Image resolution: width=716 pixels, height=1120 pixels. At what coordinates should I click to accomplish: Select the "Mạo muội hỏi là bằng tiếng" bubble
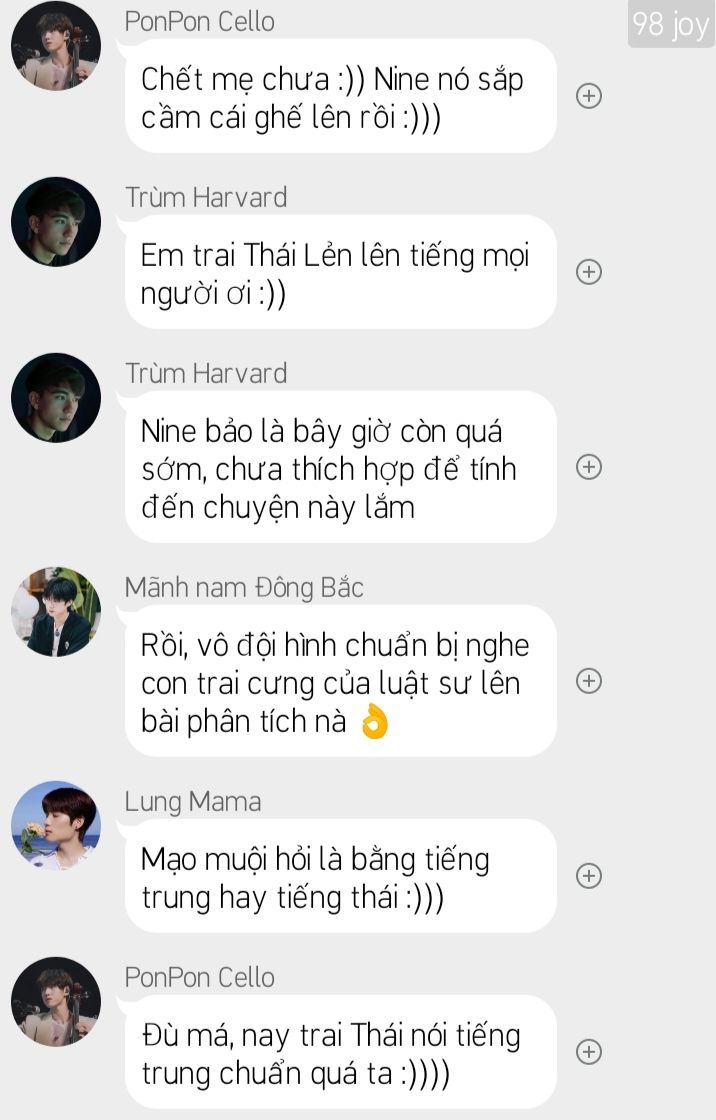coord(340,876)
